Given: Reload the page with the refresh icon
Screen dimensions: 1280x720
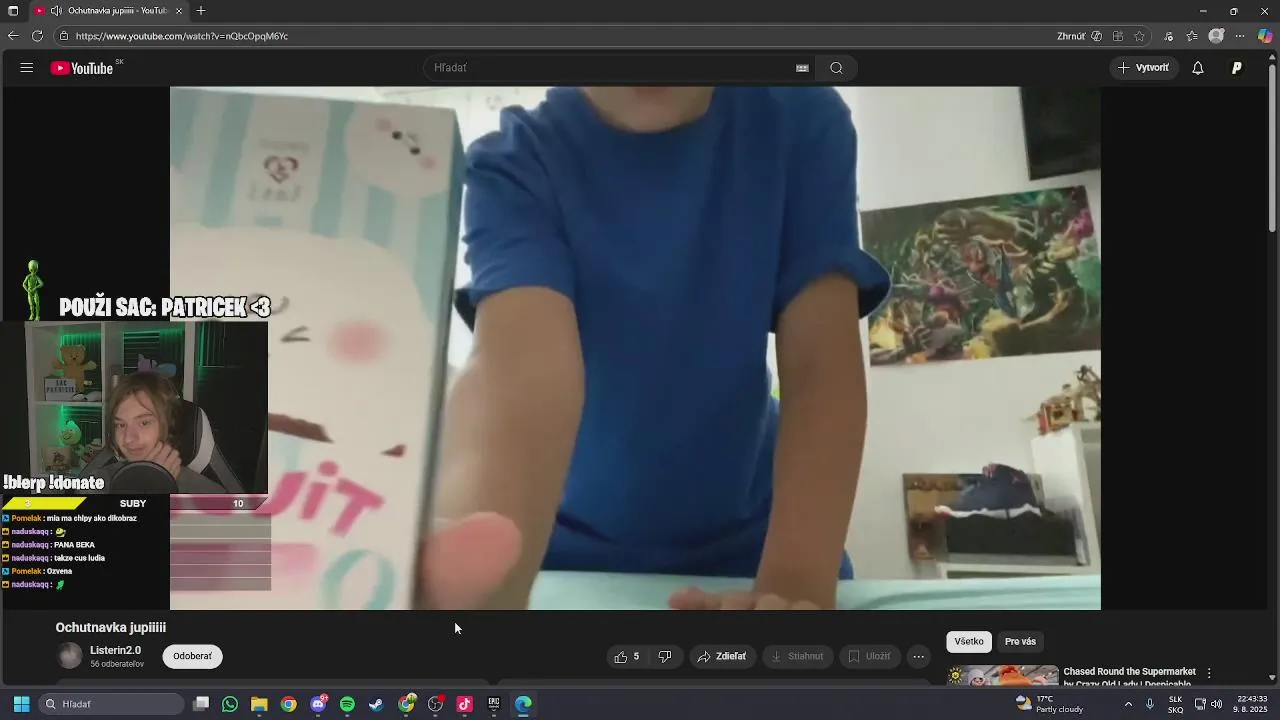Looking at the screenshot, I should [x=37, y=36].
